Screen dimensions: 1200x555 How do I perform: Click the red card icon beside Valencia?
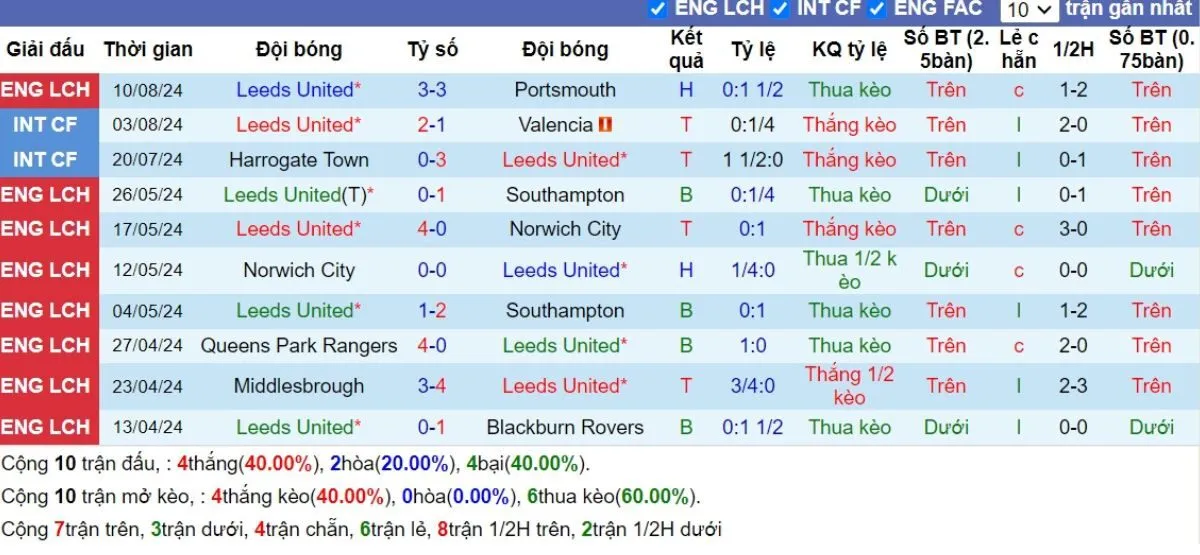coord(606,125)
